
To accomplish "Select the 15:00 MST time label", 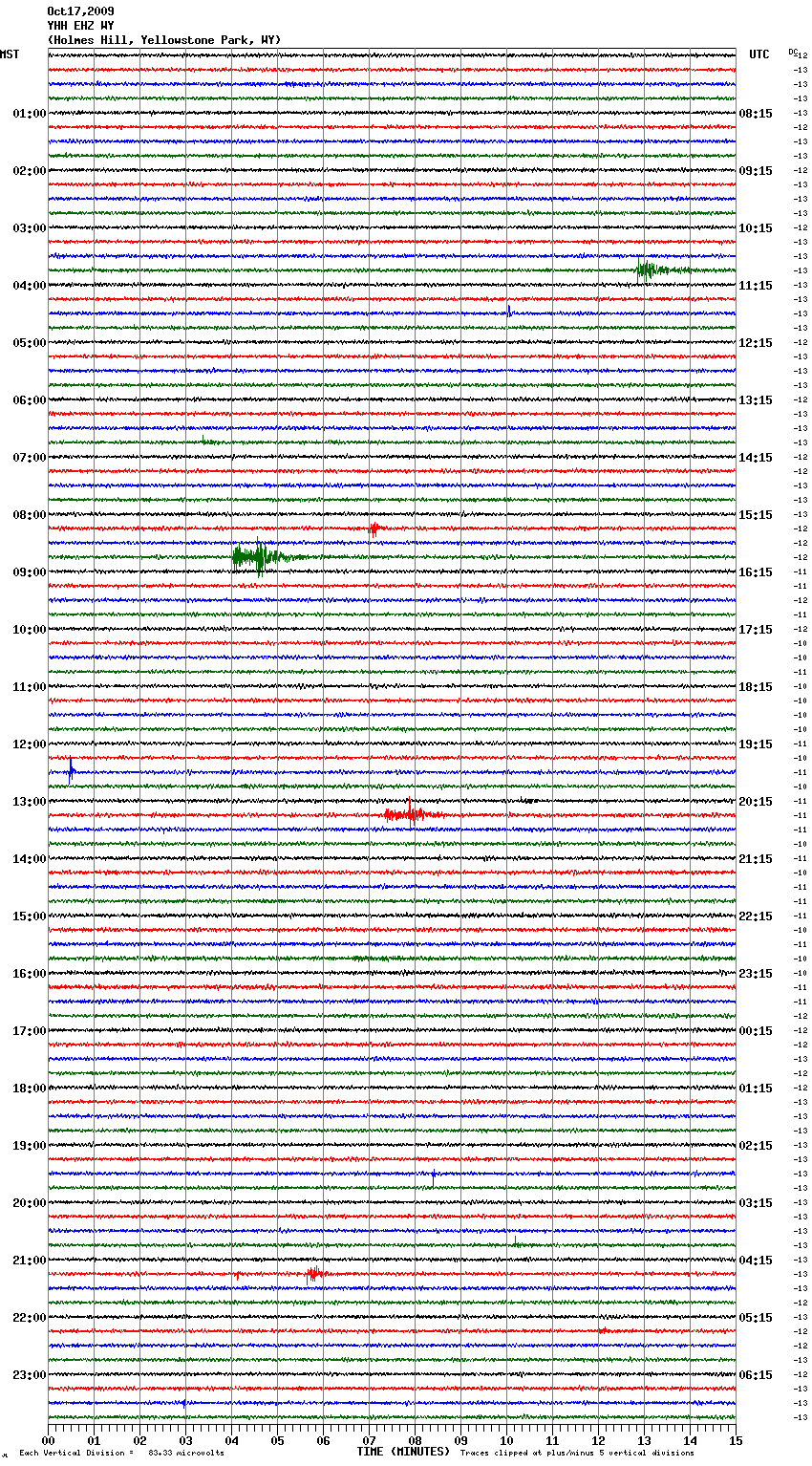I will pos(29,916).
